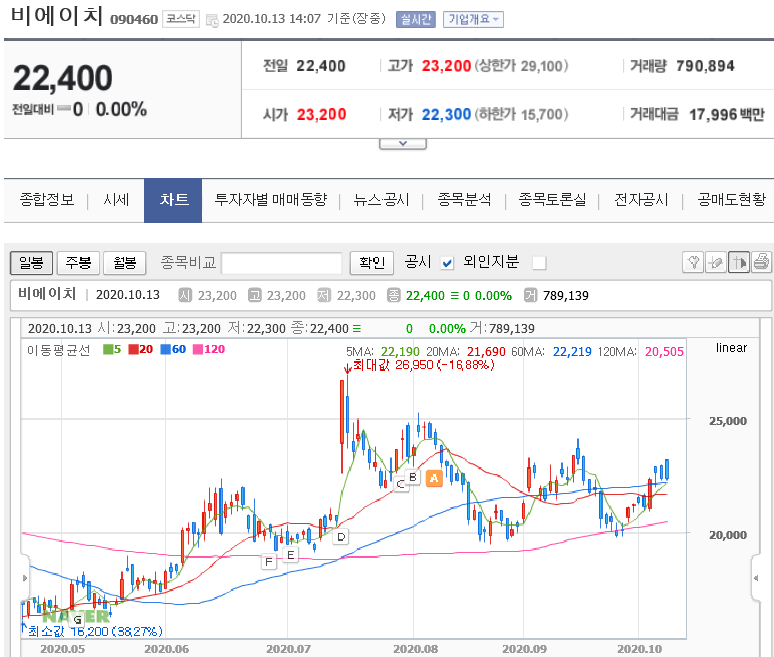774x657 pixels.
Task: Click the 거 volume icon
Action: point(530,295)
